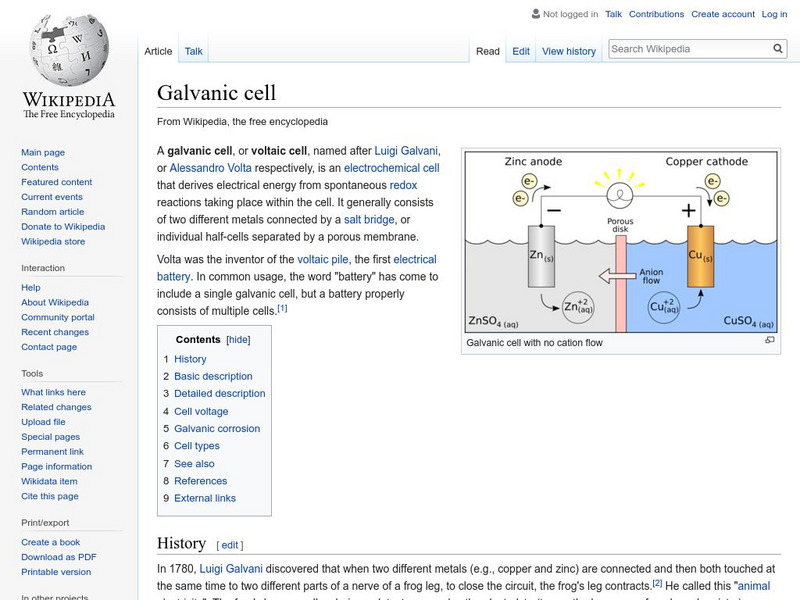Open the Contributions link

656,14
